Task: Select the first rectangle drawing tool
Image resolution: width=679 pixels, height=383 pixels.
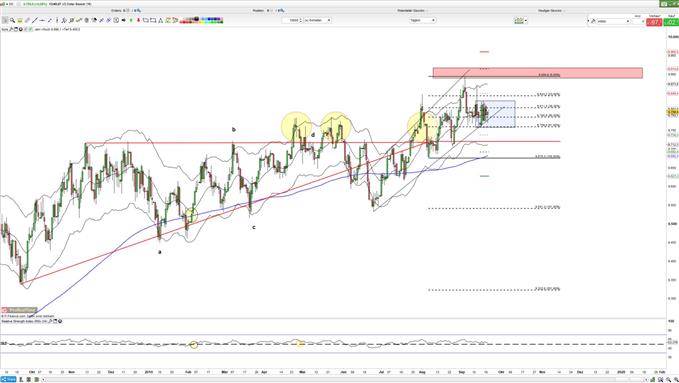Action: (146, 20)
